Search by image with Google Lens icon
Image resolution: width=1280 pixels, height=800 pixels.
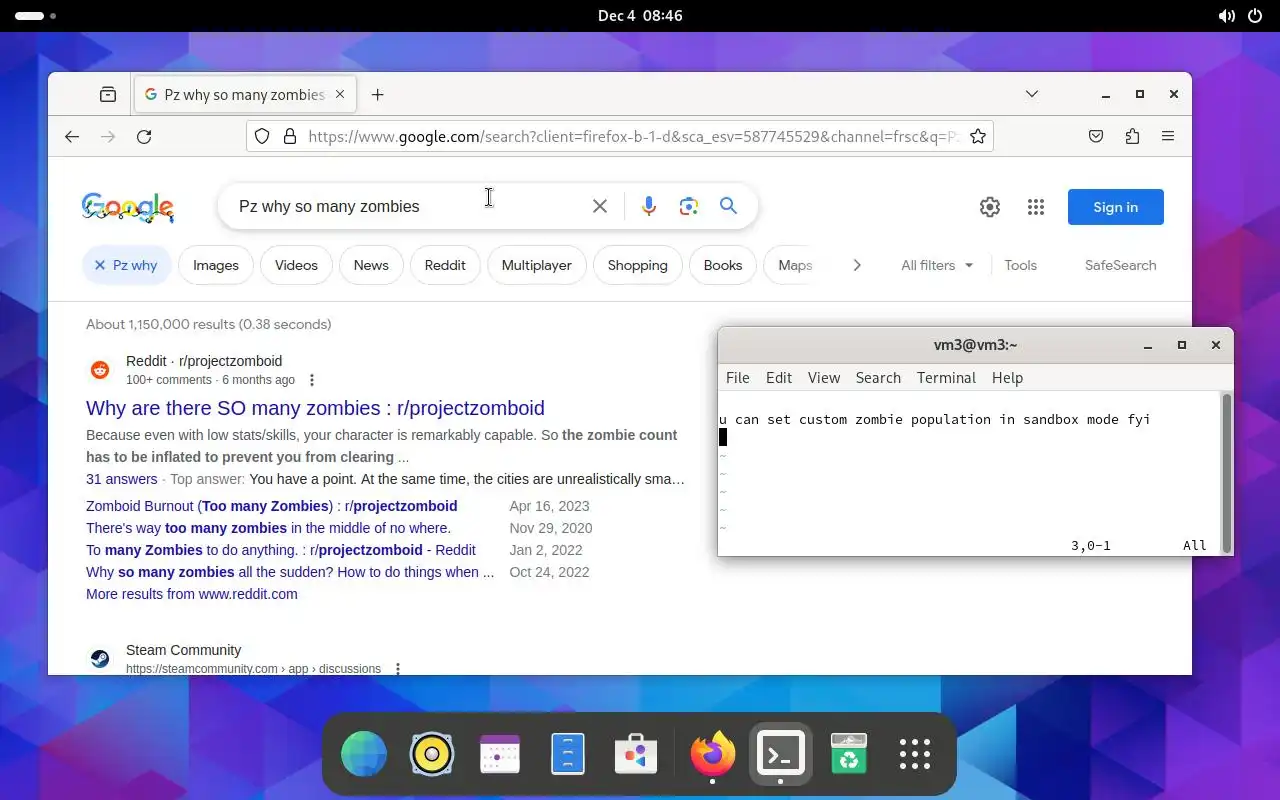688,206
